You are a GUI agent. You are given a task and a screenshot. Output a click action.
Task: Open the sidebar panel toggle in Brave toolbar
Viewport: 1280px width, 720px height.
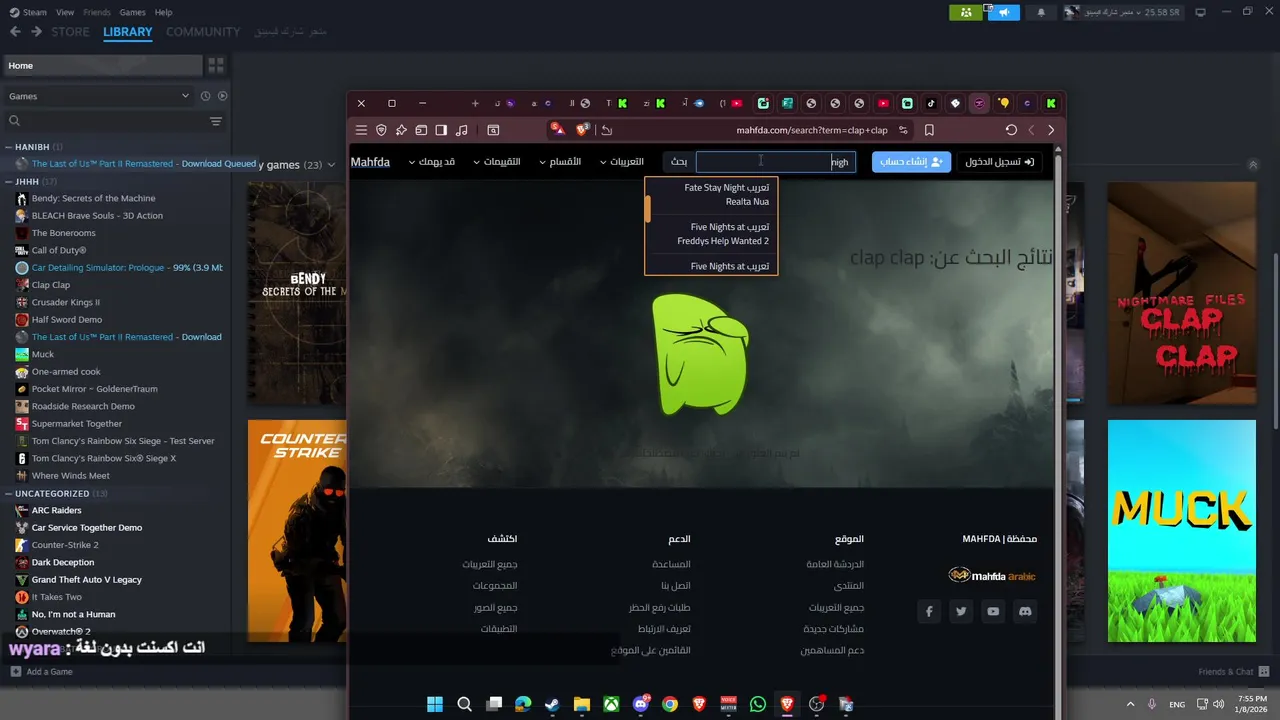pyautogui.click(x=441, y=130)
